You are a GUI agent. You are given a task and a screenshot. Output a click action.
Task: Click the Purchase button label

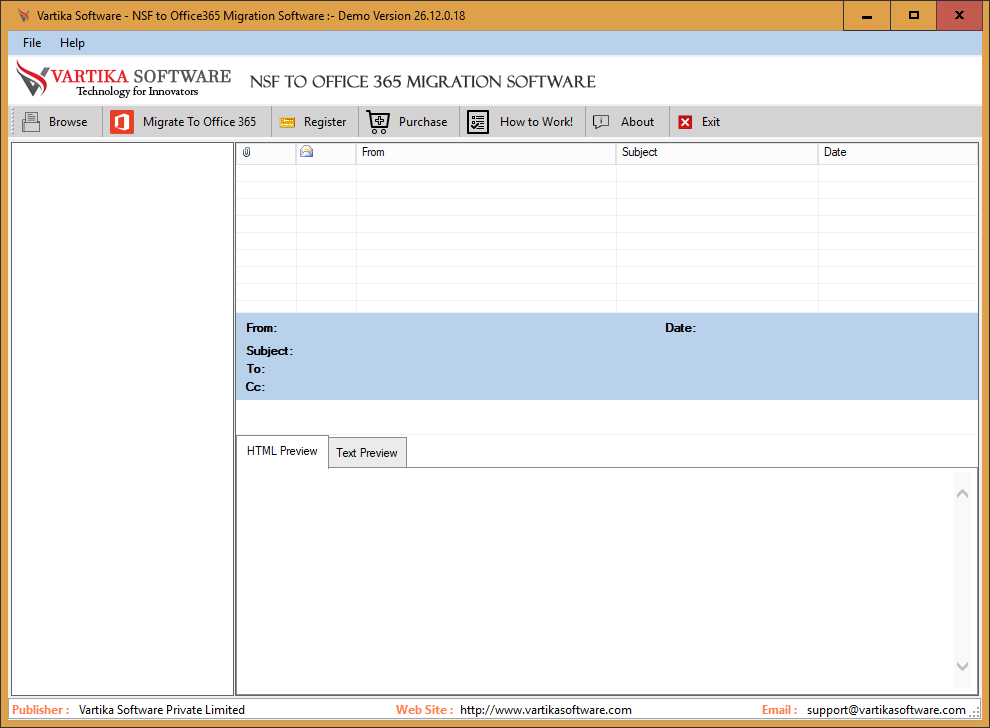point(423,122)
